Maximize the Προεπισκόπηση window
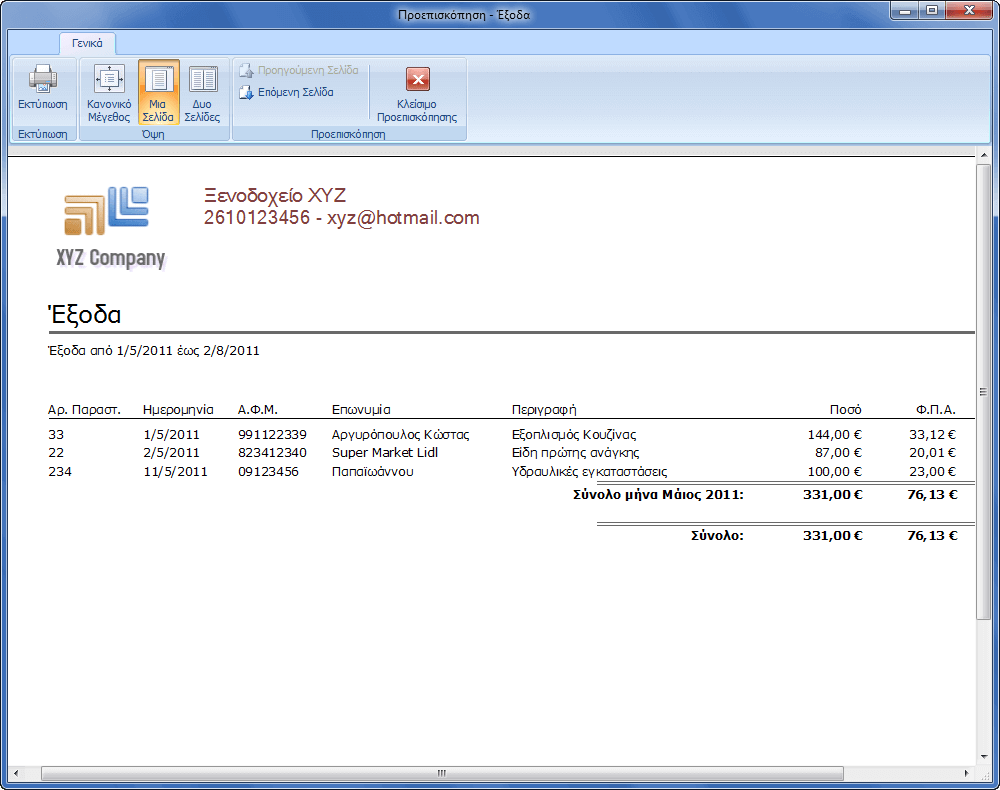 (932, 11)
